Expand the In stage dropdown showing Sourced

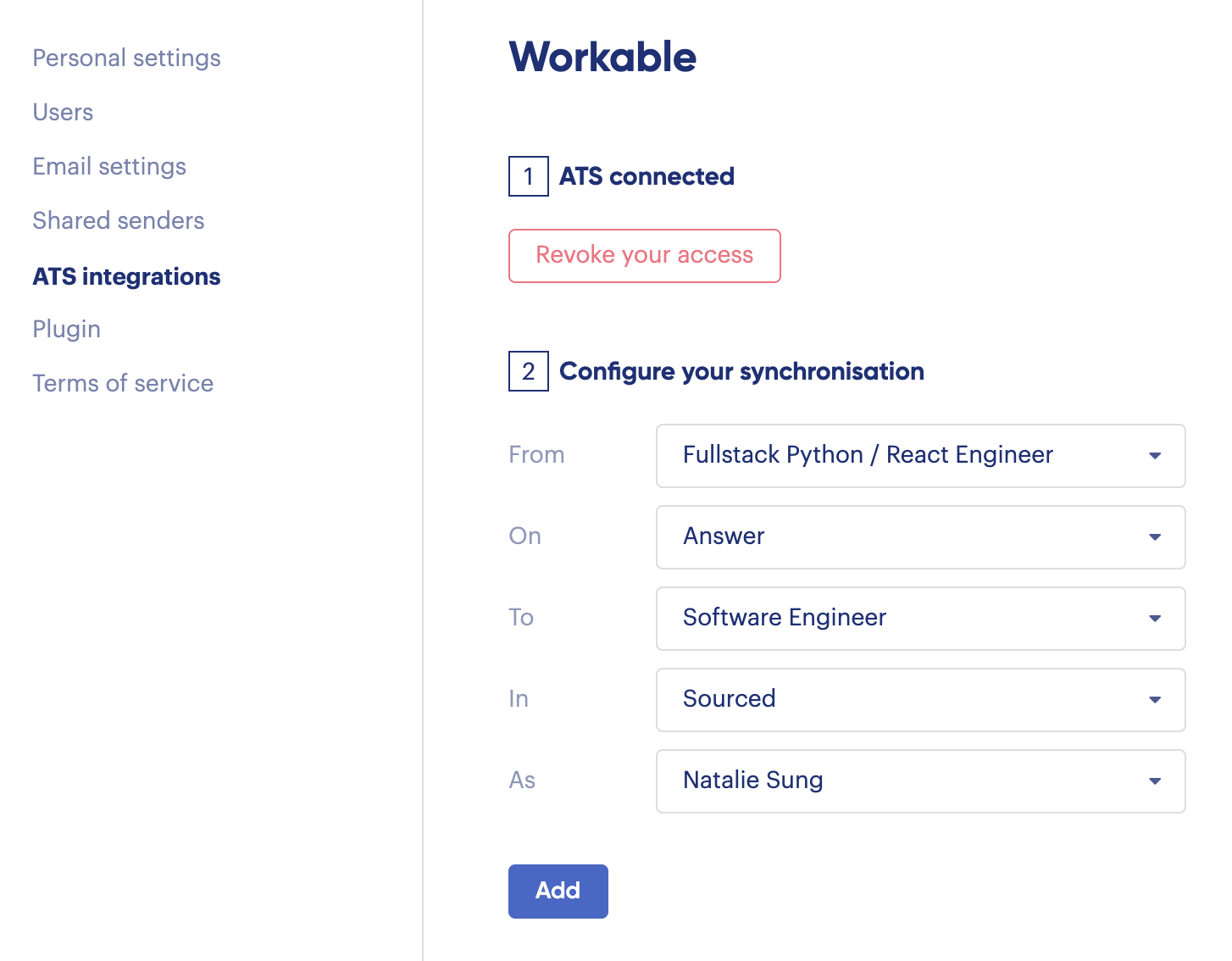[x=1154, y=700]
